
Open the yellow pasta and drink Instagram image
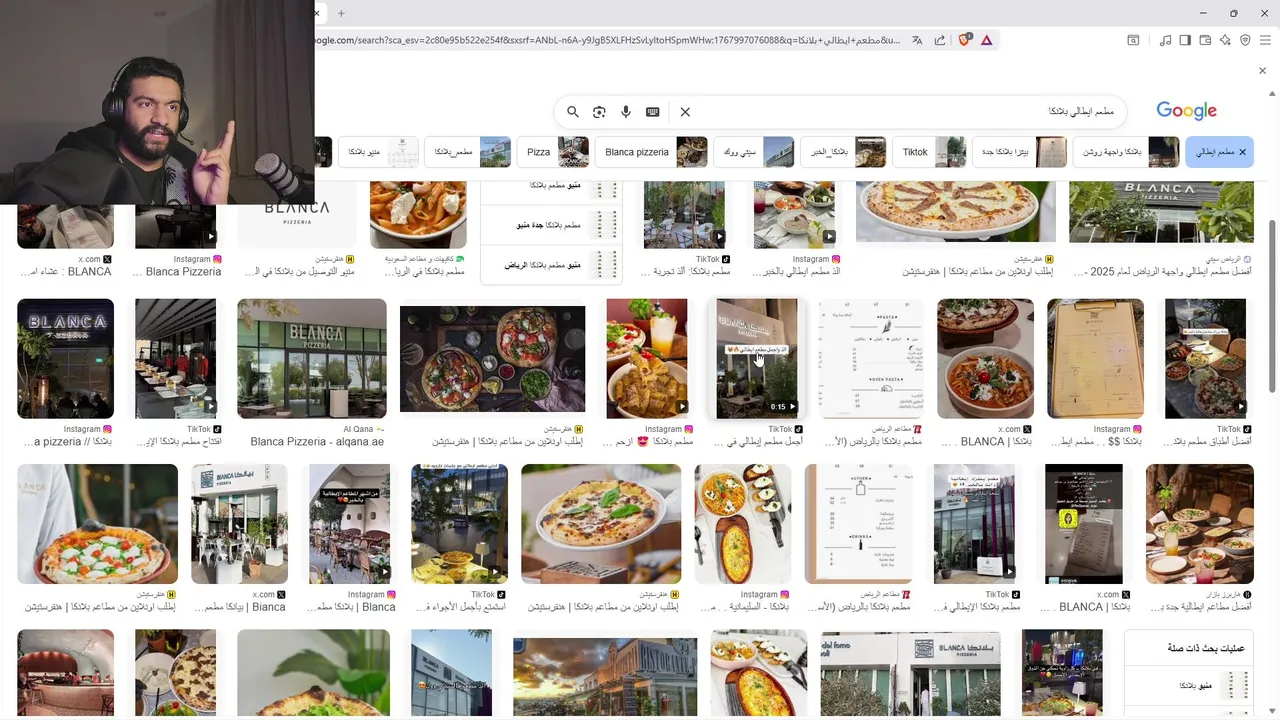(x=647, y=358)
